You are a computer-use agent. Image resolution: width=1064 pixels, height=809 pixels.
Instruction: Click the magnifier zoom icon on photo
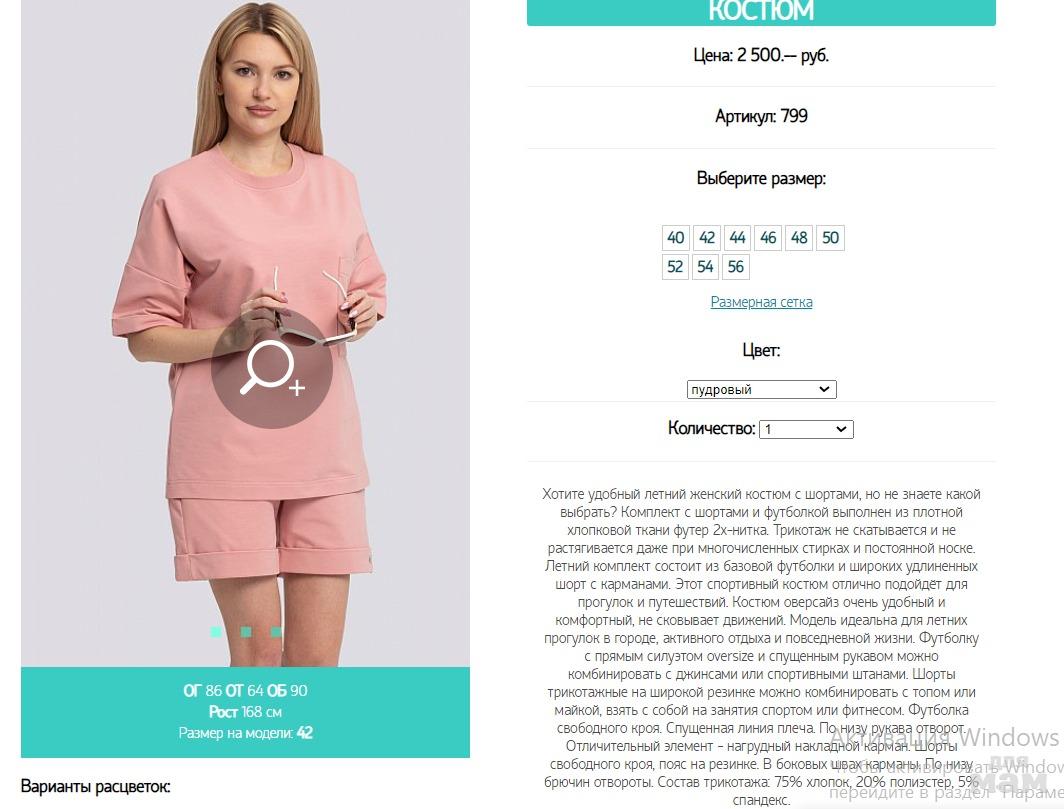click(x=271, y=369)
